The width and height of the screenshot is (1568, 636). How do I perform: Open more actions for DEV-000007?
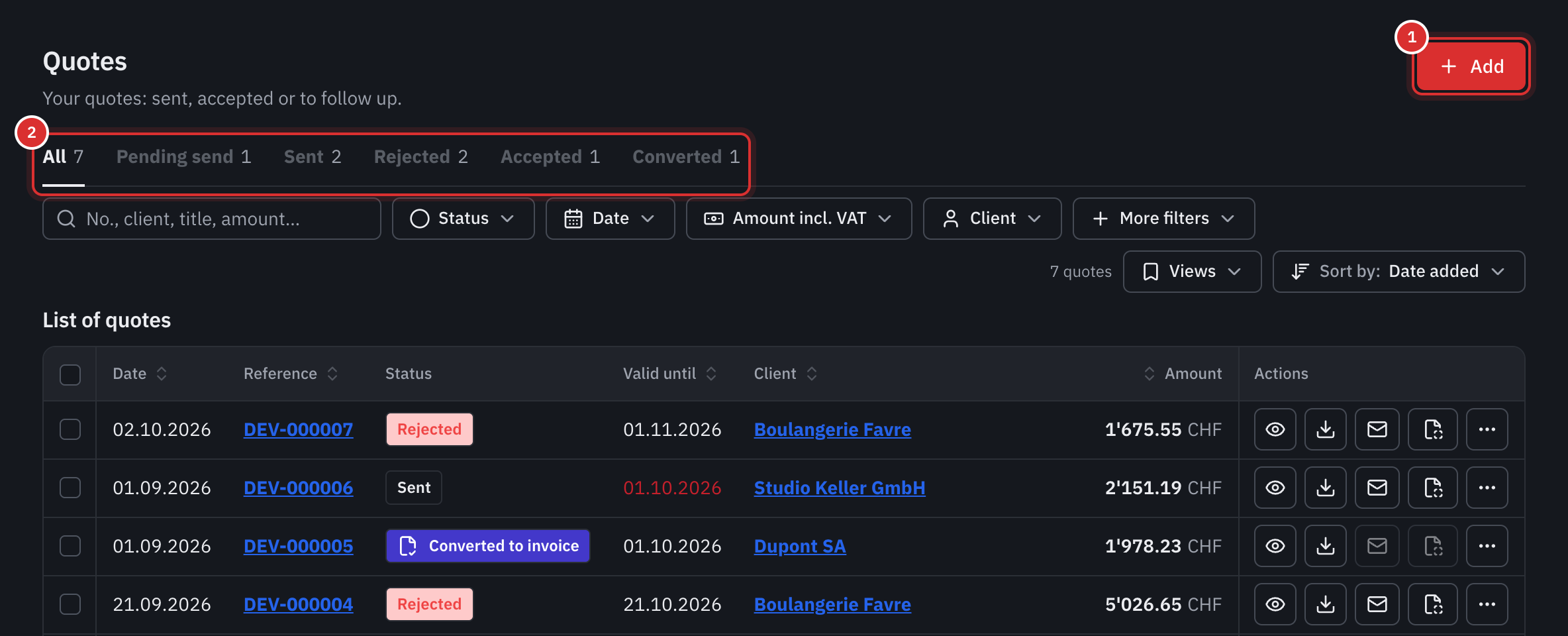[1487, 429]
